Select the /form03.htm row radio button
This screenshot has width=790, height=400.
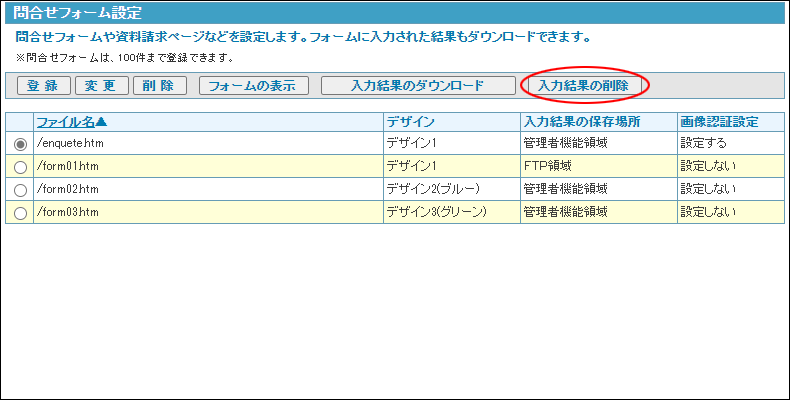(x=20, y=212)
